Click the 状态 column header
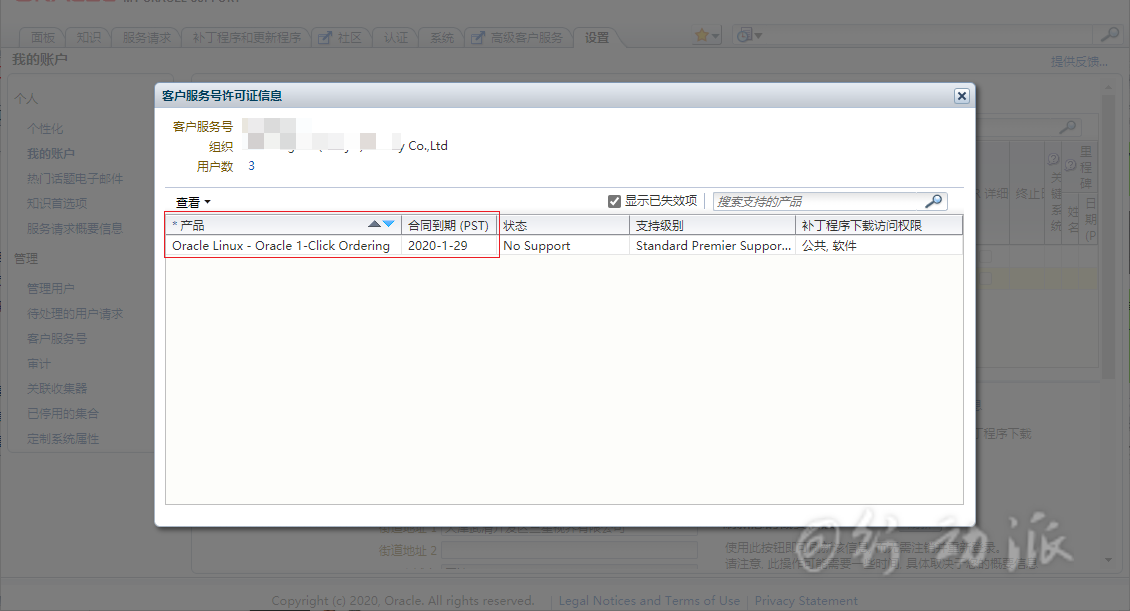This screenshot has height=611, width=1130. tap(563, 226)
